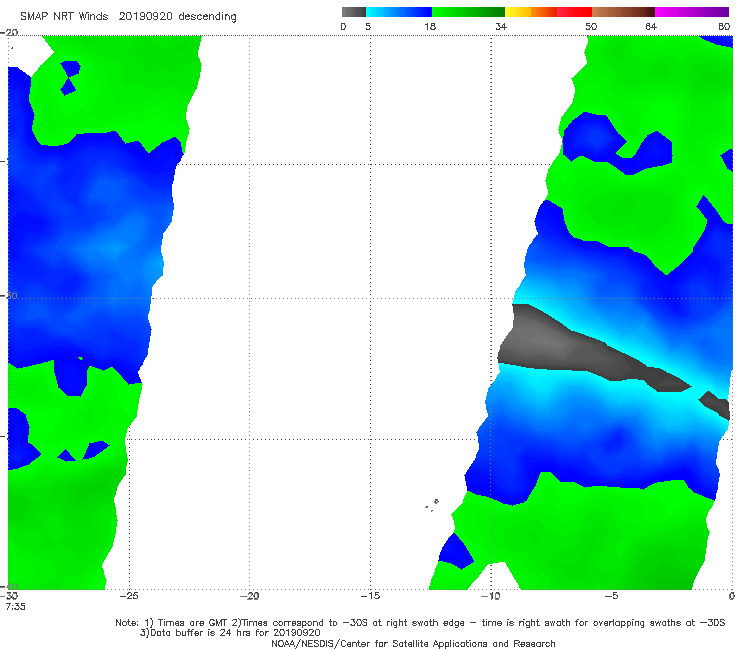740x650 pixels.
Task: Click the '-5' longitude axis label
Action: point(611,596)
